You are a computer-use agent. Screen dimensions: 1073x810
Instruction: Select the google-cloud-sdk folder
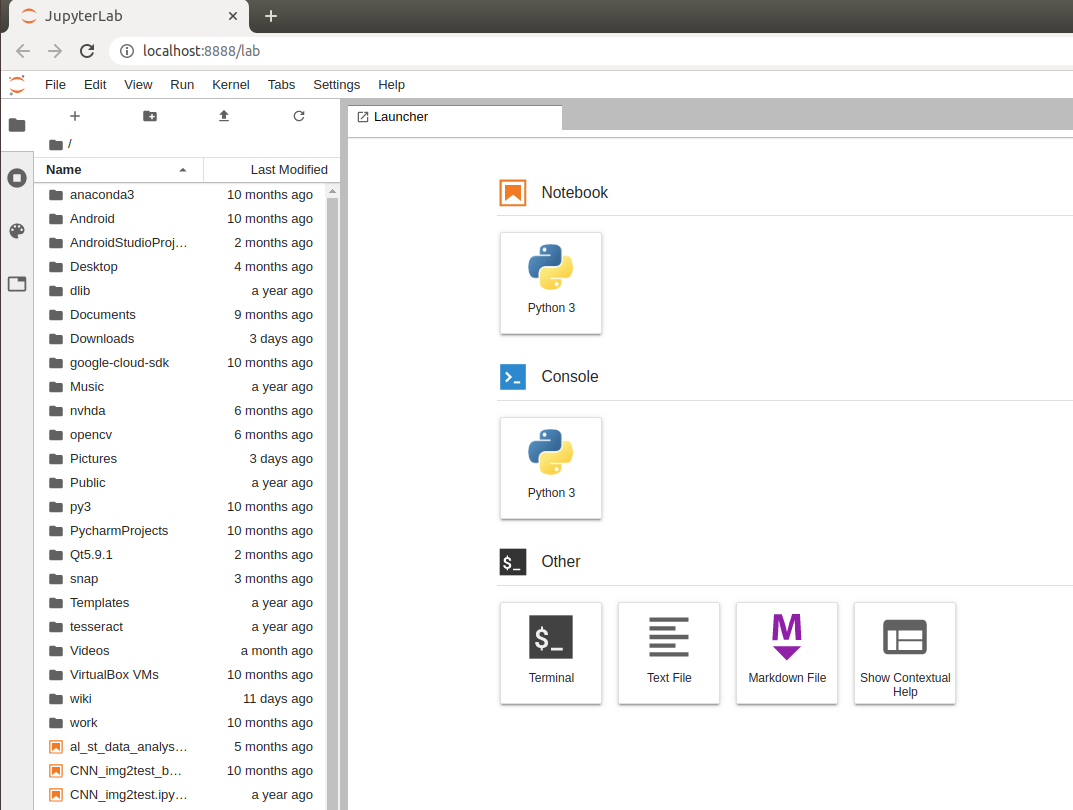click(181, 363)
